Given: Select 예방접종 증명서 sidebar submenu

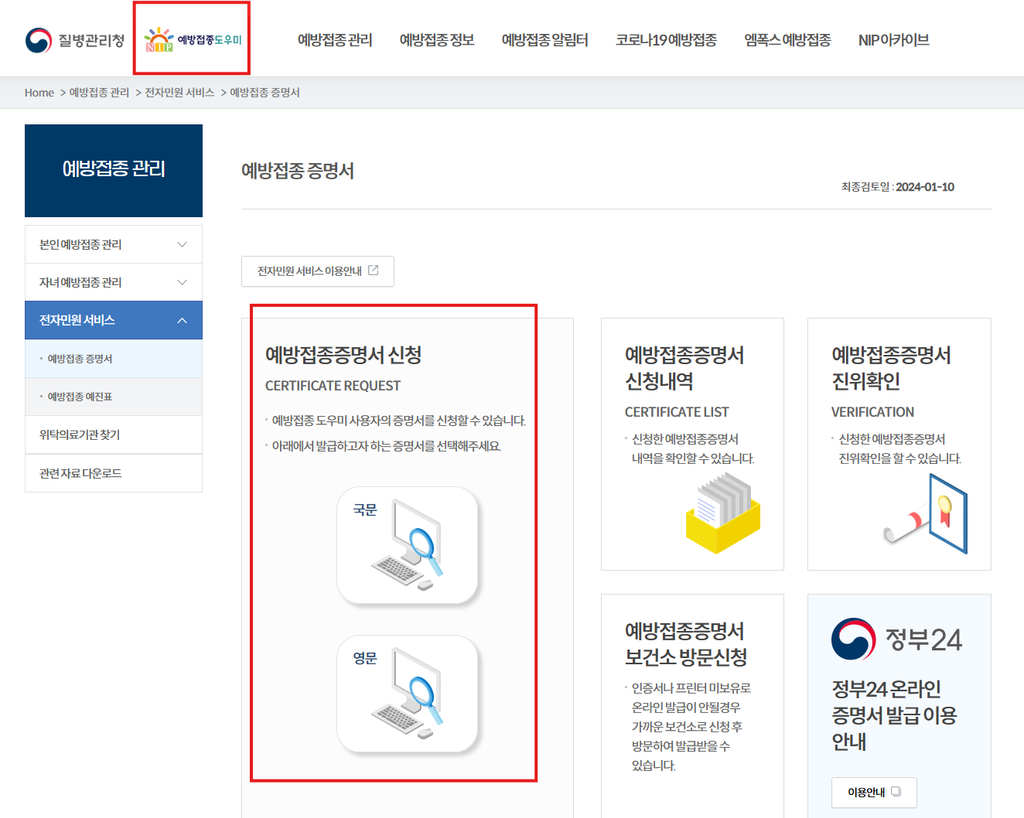Looking at the screenshot, I should click(114, 358).
